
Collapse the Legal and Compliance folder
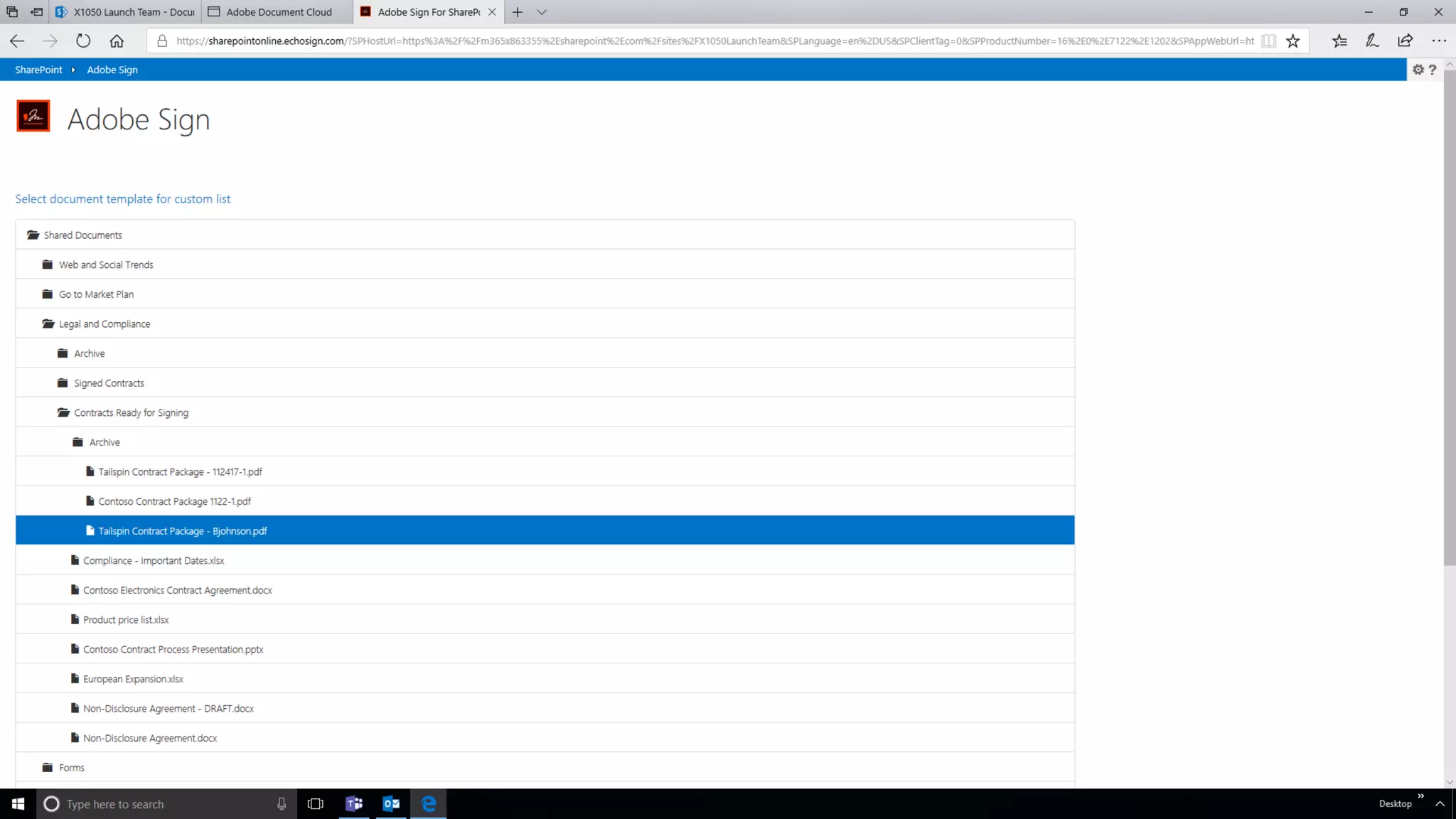coord(104,324)
